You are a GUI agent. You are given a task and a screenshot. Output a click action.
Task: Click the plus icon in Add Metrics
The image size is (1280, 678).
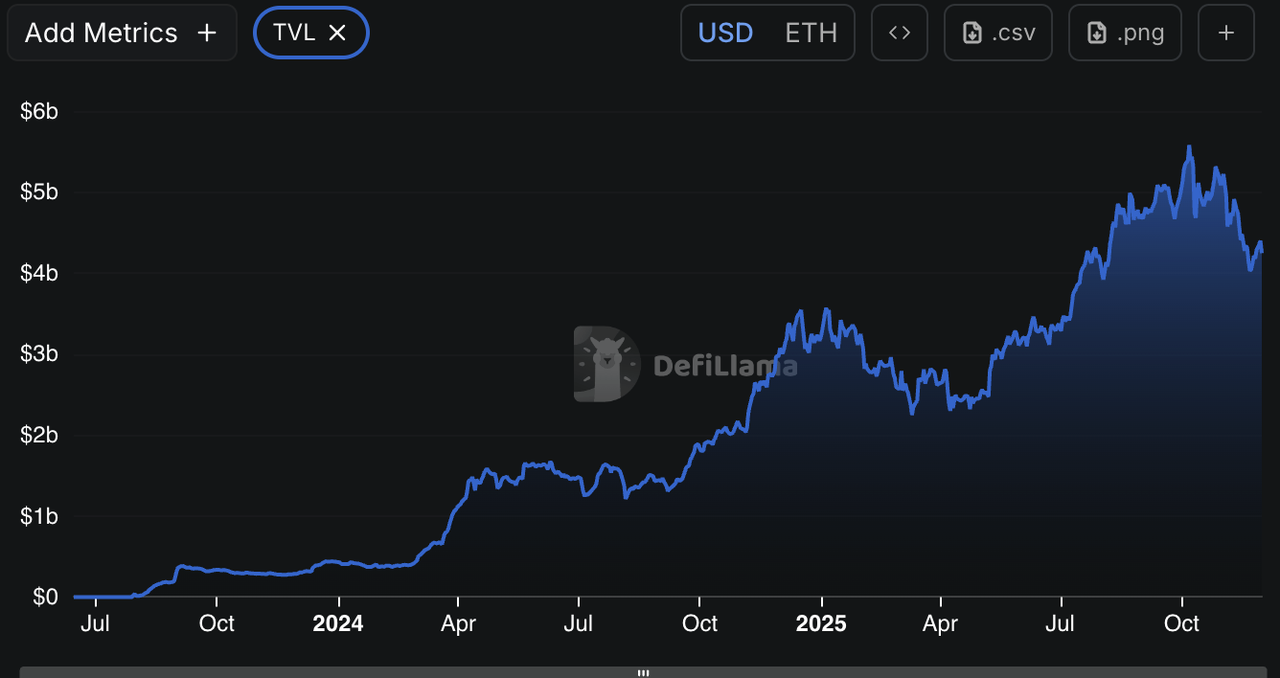coord(207,33)
